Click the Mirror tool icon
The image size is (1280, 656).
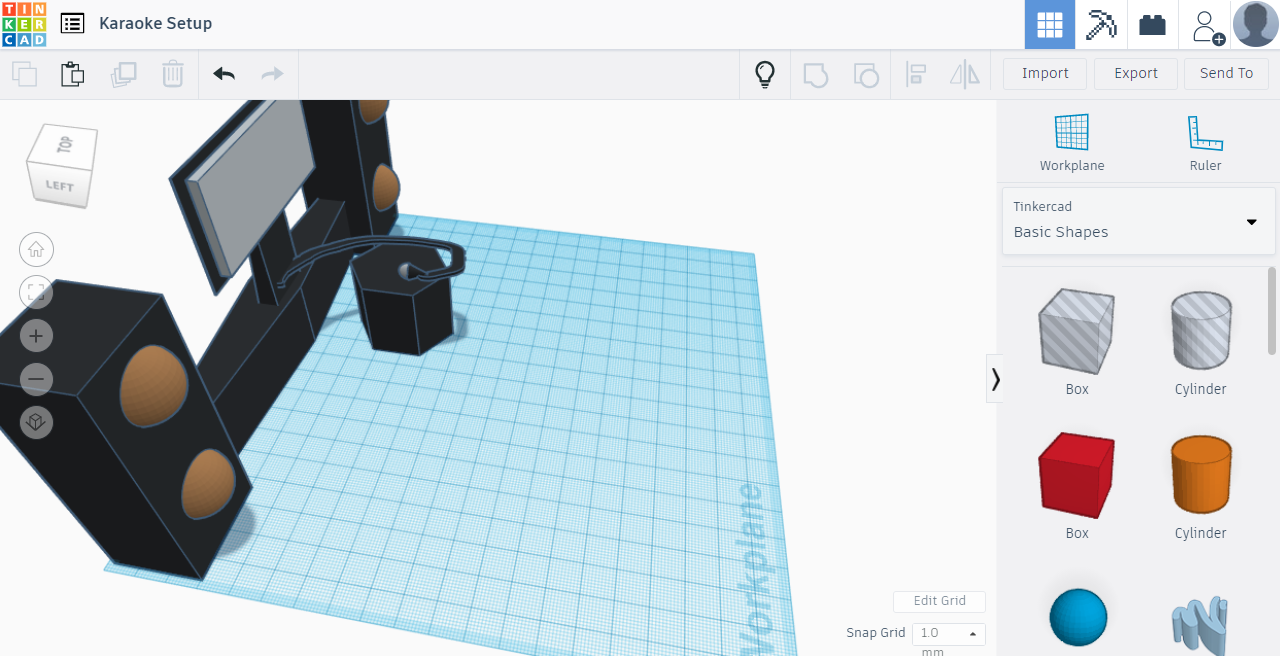coord(965,74)
